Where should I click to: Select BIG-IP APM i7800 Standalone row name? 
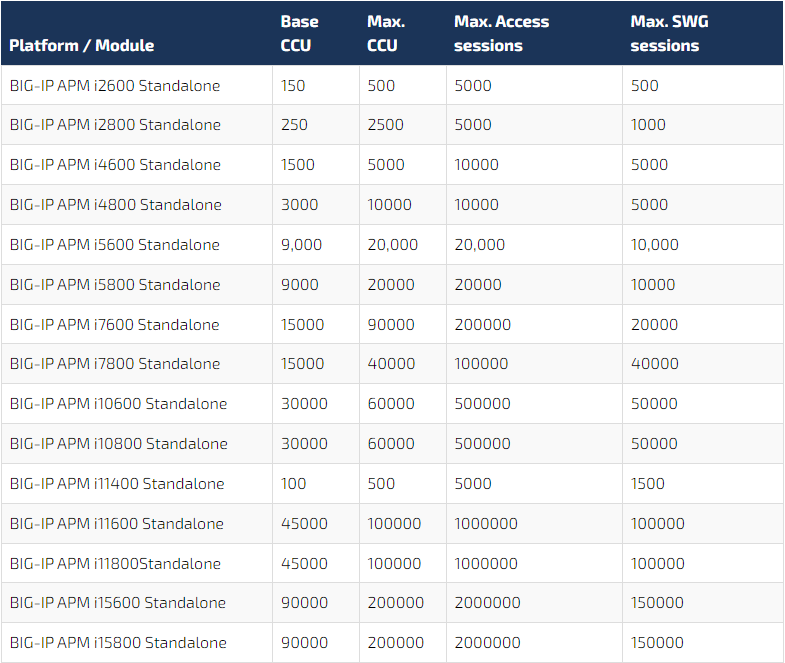115,364
